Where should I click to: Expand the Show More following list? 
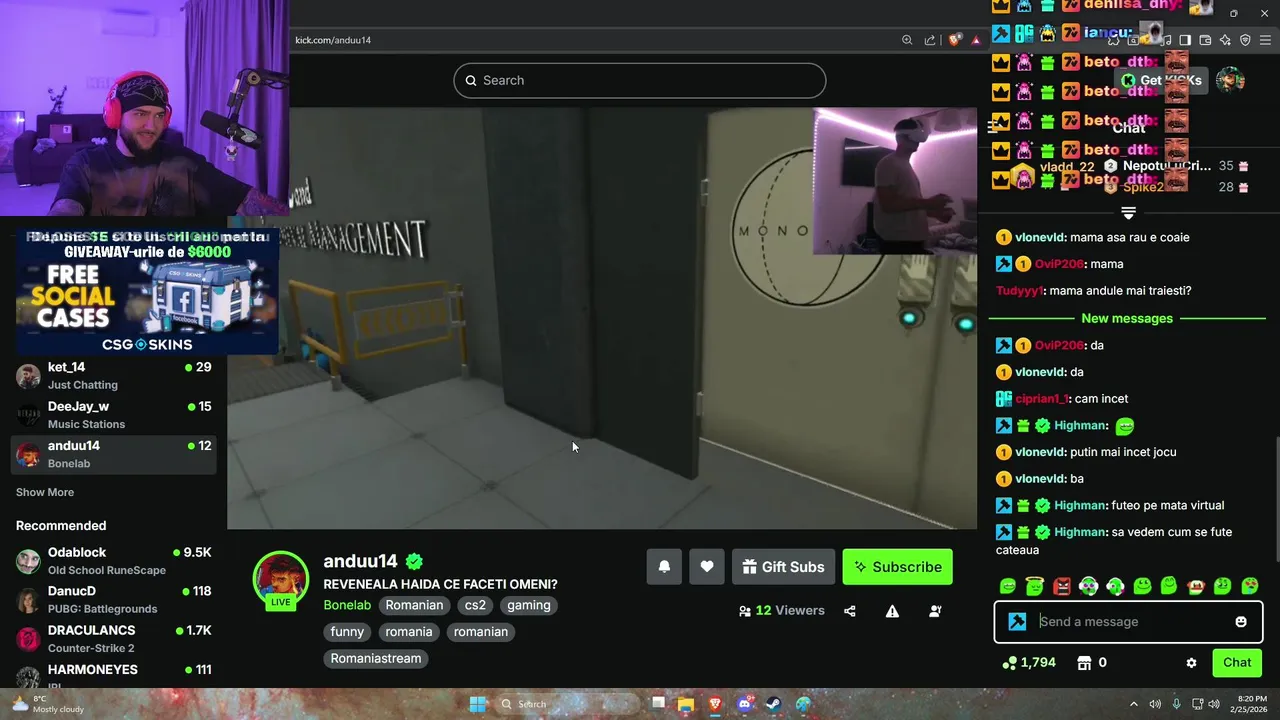pos(45,492)
